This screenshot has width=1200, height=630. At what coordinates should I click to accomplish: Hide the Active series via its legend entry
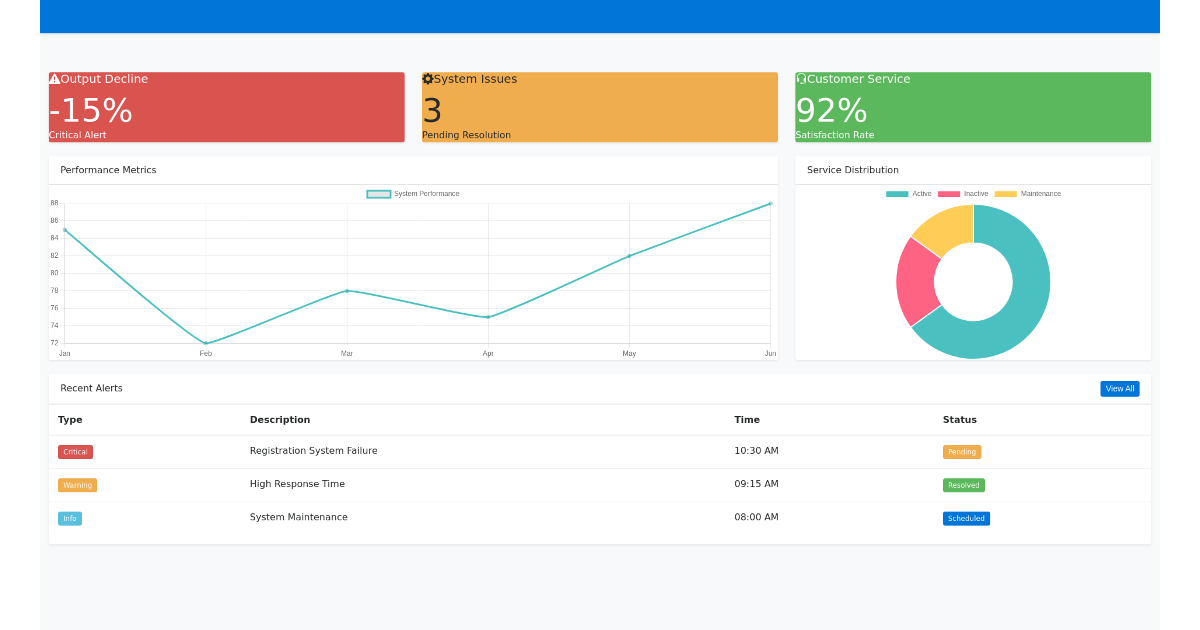908,193
